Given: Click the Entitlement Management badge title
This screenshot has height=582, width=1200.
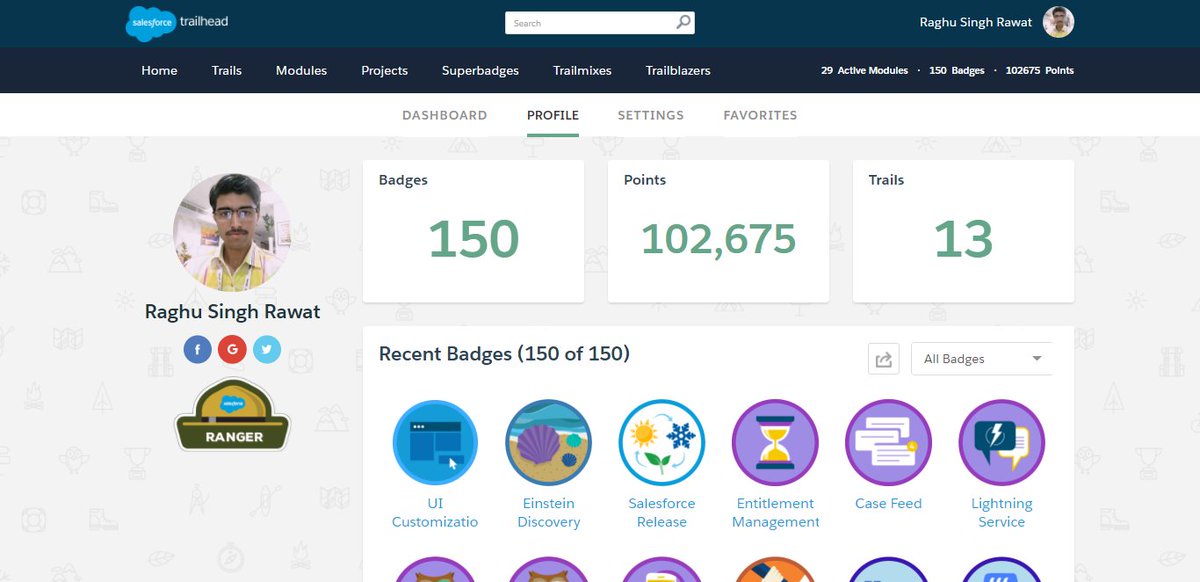Looking at the screenshot, I should [775, 513].
